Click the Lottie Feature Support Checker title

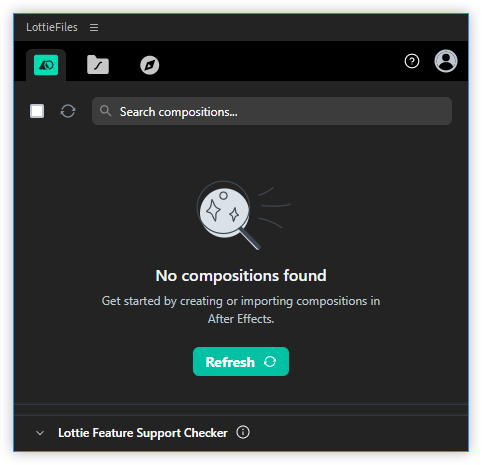pyautogui.click(x=143, y=433)
